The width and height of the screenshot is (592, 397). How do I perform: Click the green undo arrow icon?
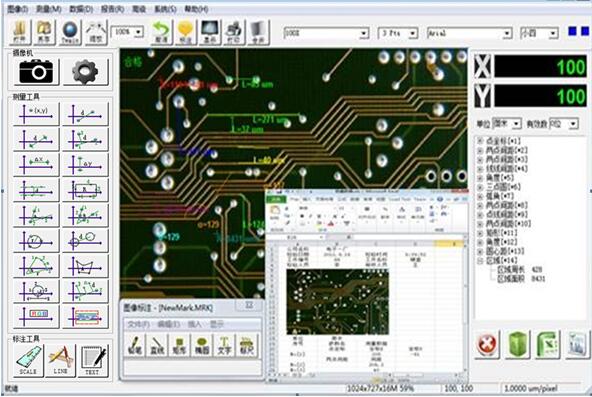pyautogui.click(x=162, y=32)
